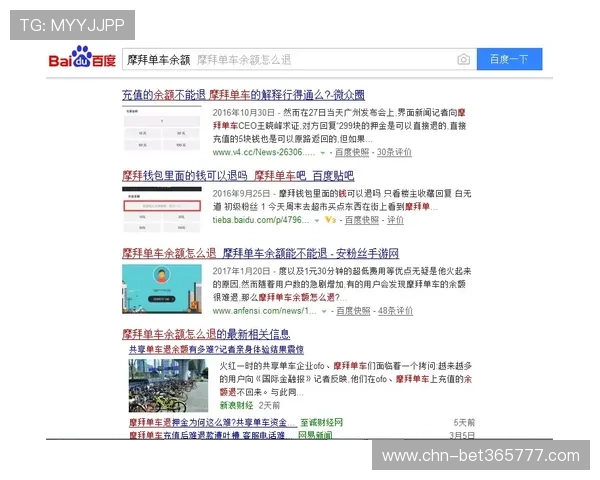Open camera image search icon
The height and width of the screenshot is (480, 600).
[x=463, y=59]
